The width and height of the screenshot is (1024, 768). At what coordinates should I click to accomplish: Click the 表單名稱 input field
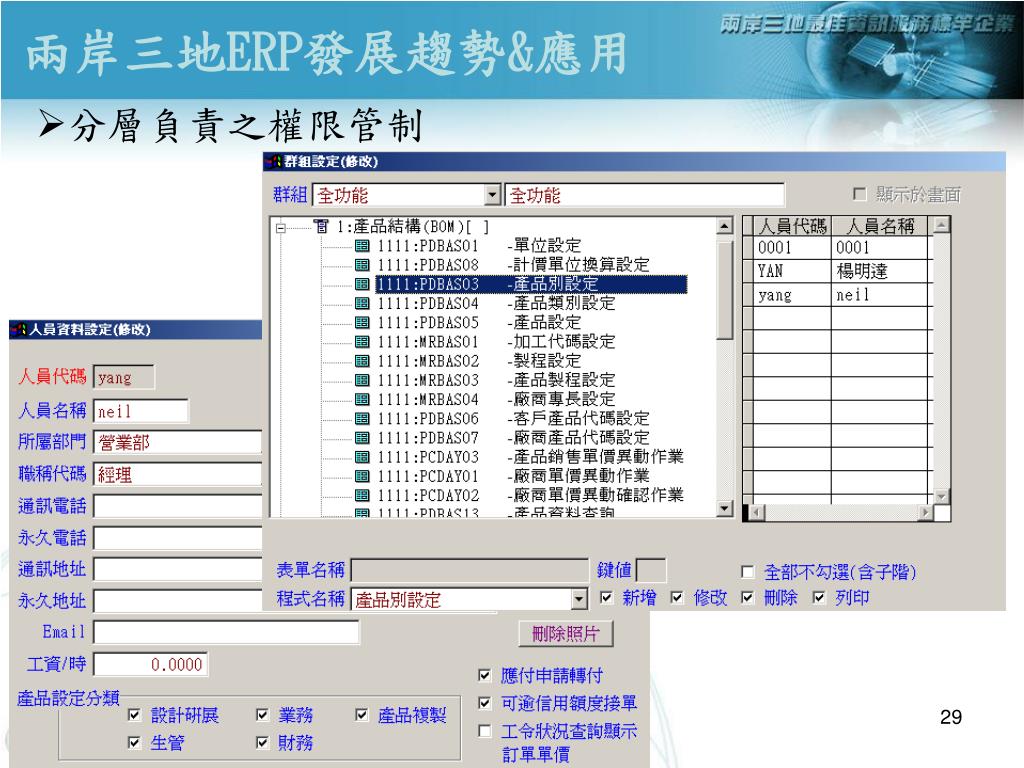tap(470, 570)
